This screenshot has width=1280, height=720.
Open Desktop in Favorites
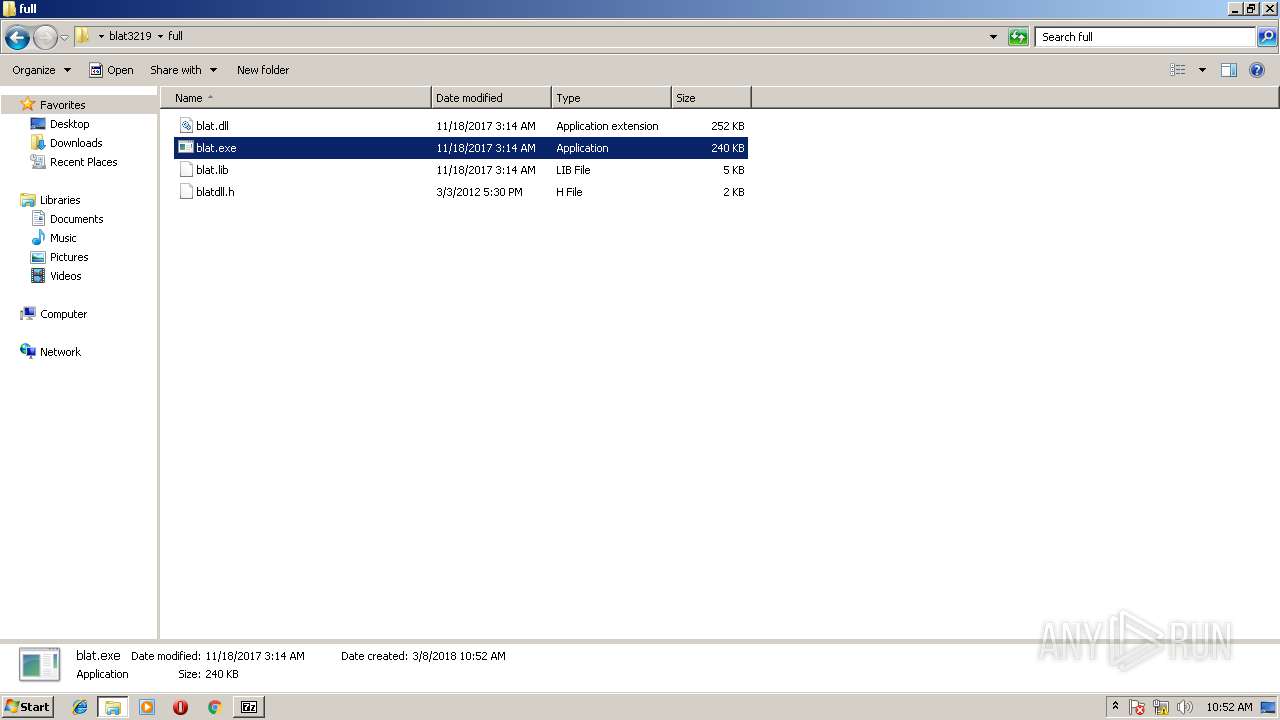pos(69,124)
